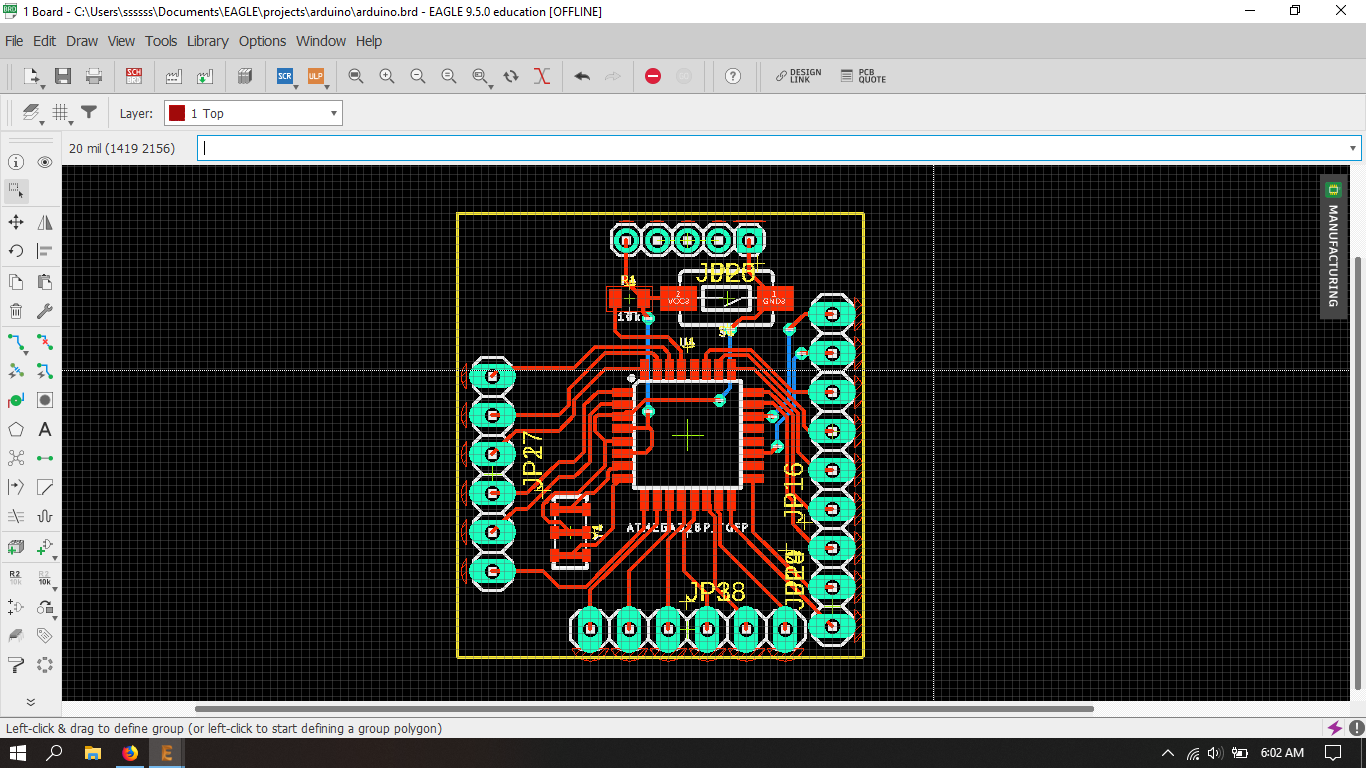This screenshot has height=768, width=1366.
Task: Open the Window menu
Action: pos(321,41)
